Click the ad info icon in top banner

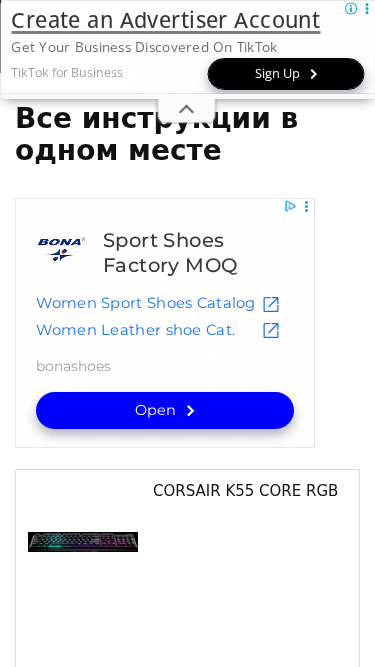point(351,8)
